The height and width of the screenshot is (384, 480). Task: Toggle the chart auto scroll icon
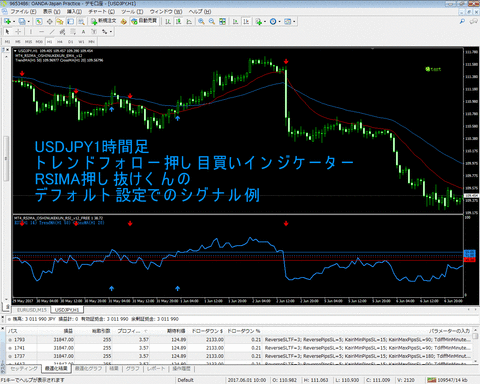click(x=235, y=21)
